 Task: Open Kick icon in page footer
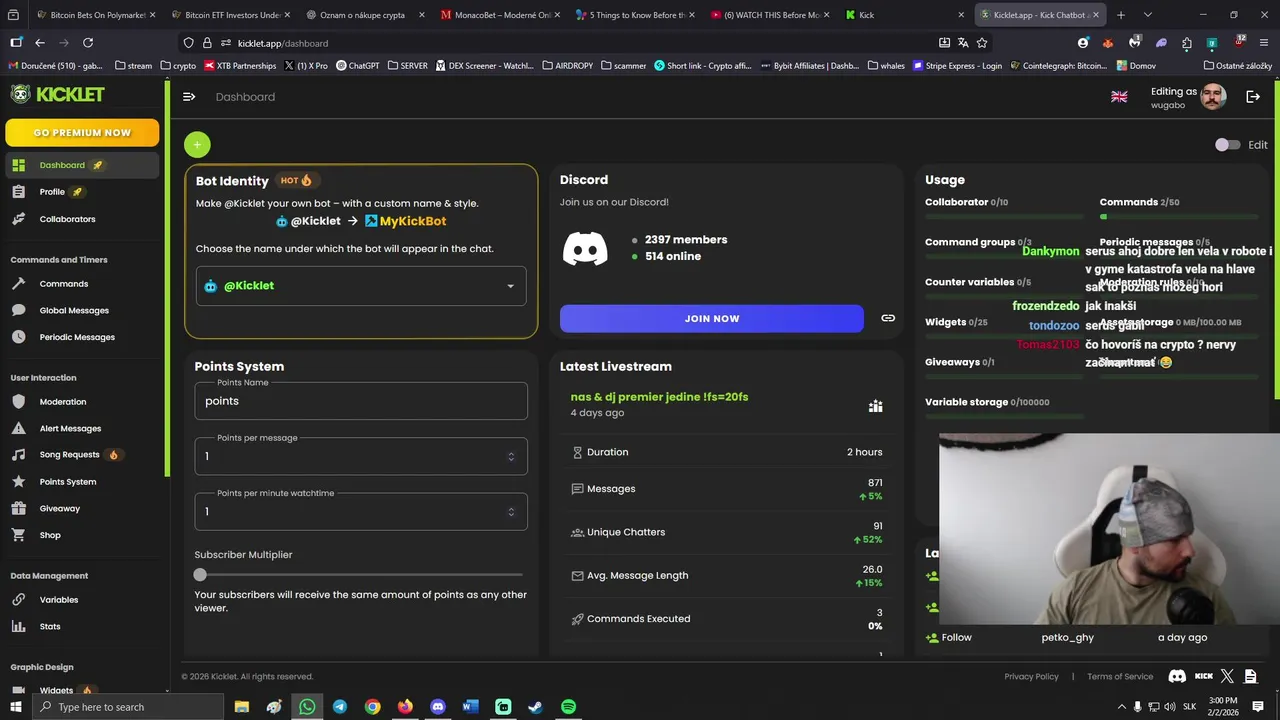click(1203, 676)
